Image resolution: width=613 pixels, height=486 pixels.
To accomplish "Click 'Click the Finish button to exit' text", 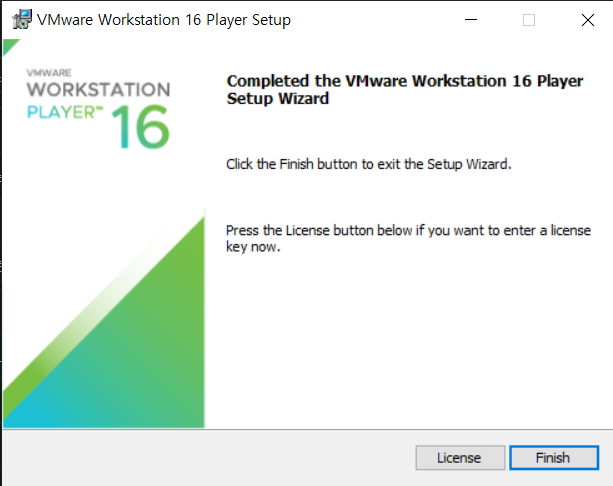I will tap(369, 164).
